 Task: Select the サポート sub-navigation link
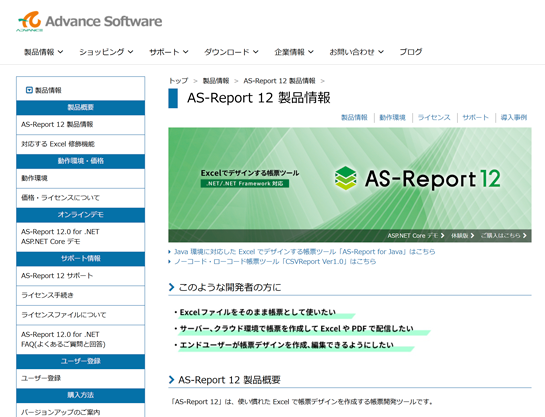[x=475, y=117]
